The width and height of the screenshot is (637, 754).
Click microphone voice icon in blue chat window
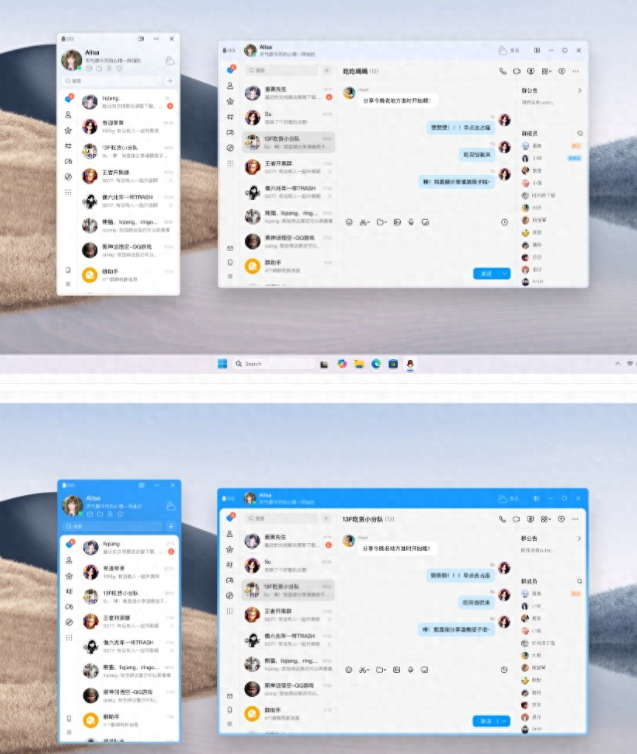click(411, 670)
